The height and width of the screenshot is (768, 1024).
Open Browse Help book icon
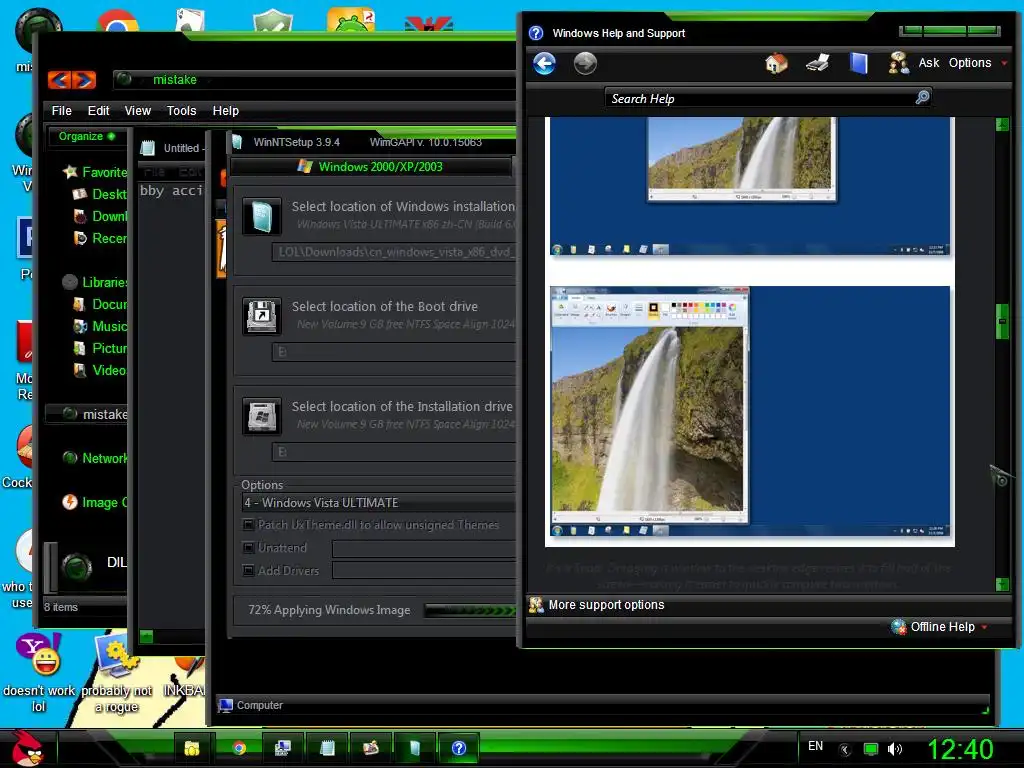858,63
